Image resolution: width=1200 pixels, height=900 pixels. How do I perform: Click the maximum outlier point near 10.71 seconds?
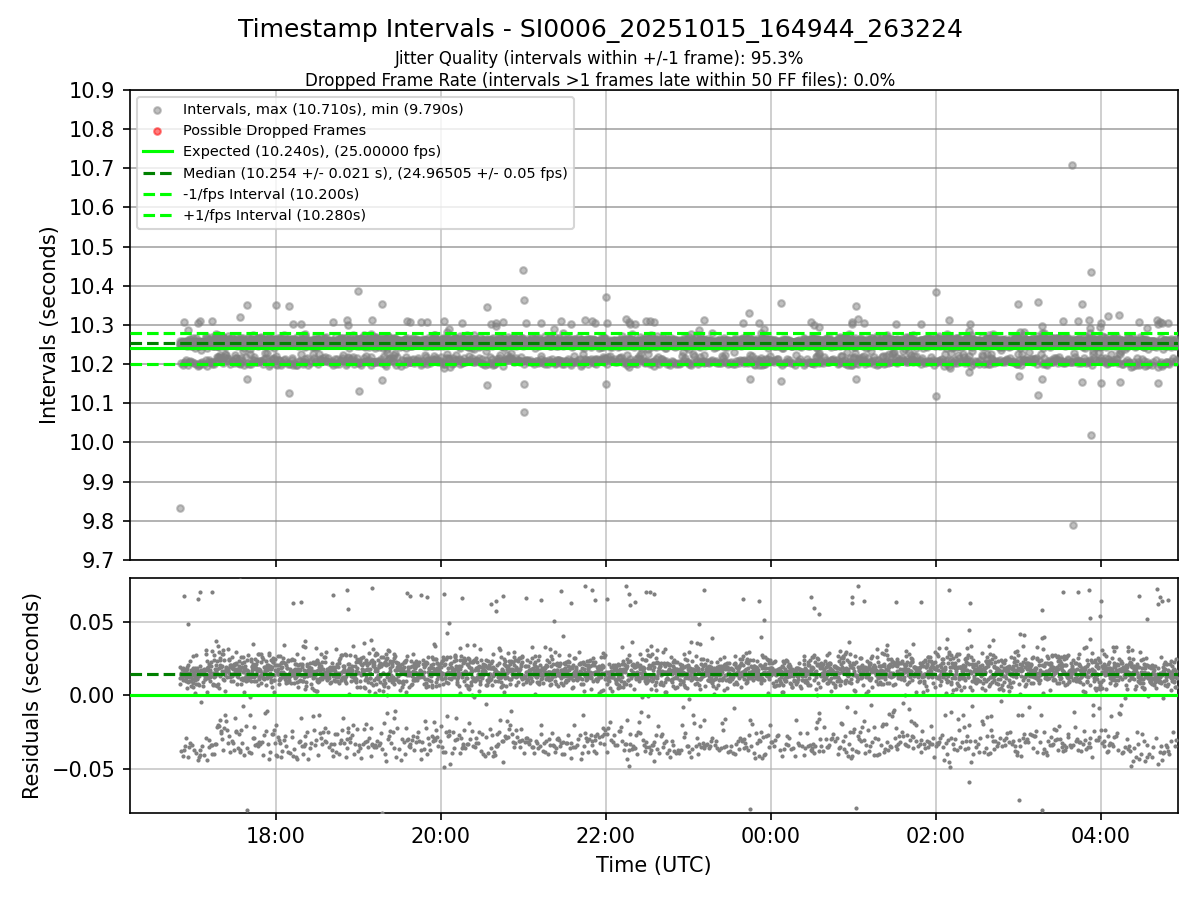tap(1072, 165)
